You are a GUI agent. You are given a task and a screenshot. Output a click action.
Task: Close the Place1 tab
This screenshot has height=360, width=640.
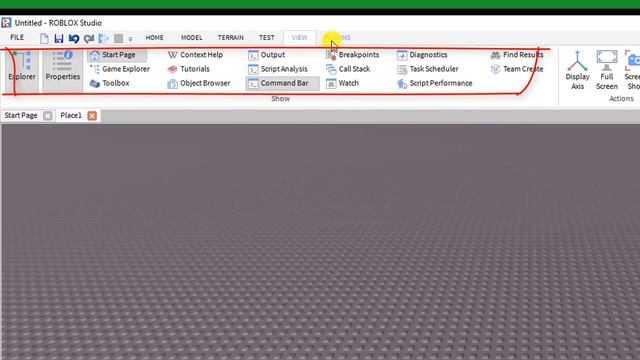92,116
